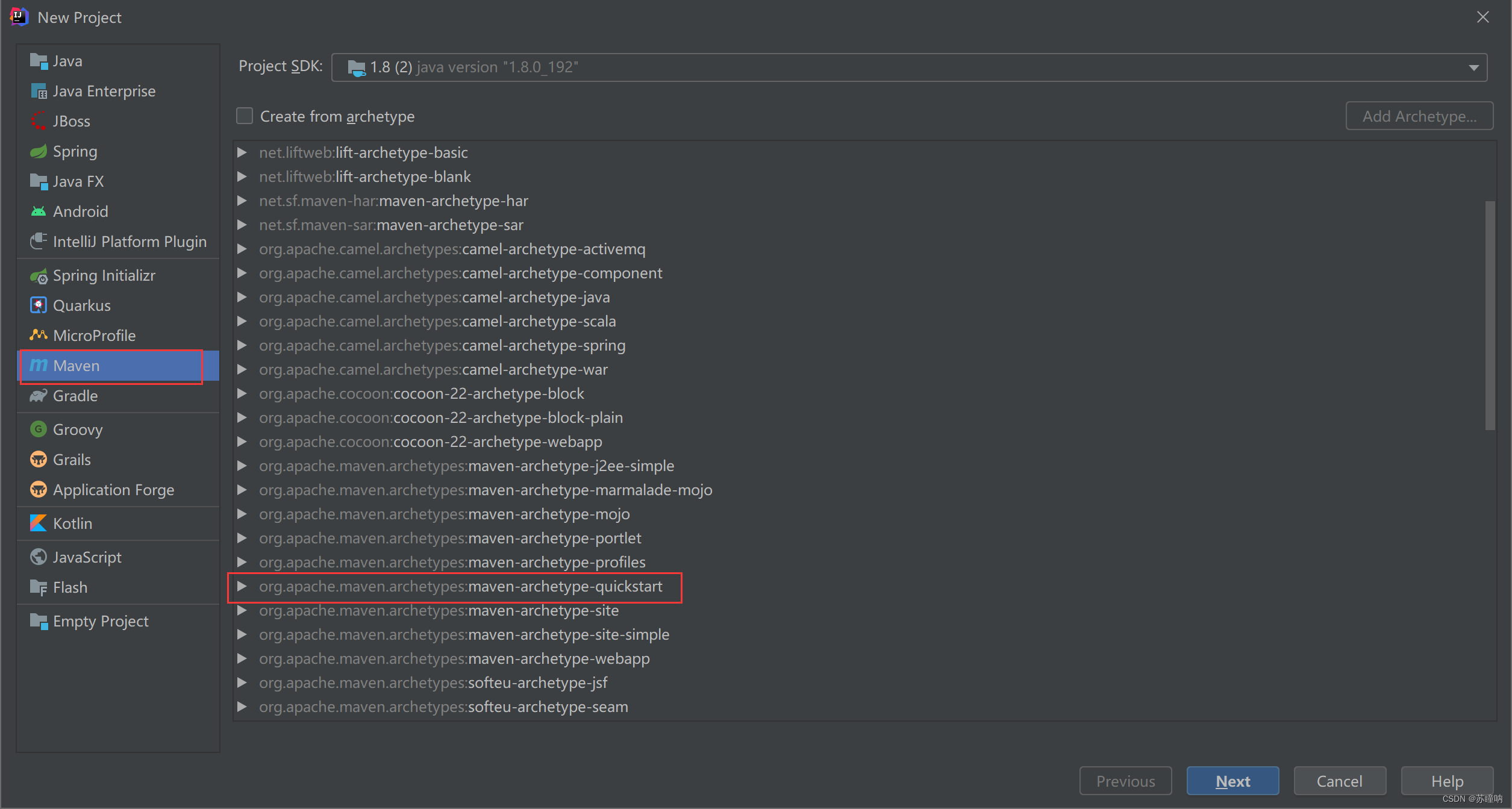This screenshot has width=1512, height=809.
Task: Click the MicroProfile icon
Action: pyautogui.click(x=39, y=336)
